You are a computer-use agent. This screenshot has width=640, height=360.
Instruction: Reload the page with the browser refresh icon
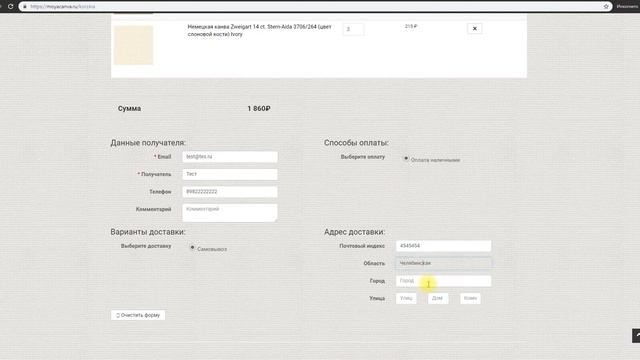[x=11, y=7]
